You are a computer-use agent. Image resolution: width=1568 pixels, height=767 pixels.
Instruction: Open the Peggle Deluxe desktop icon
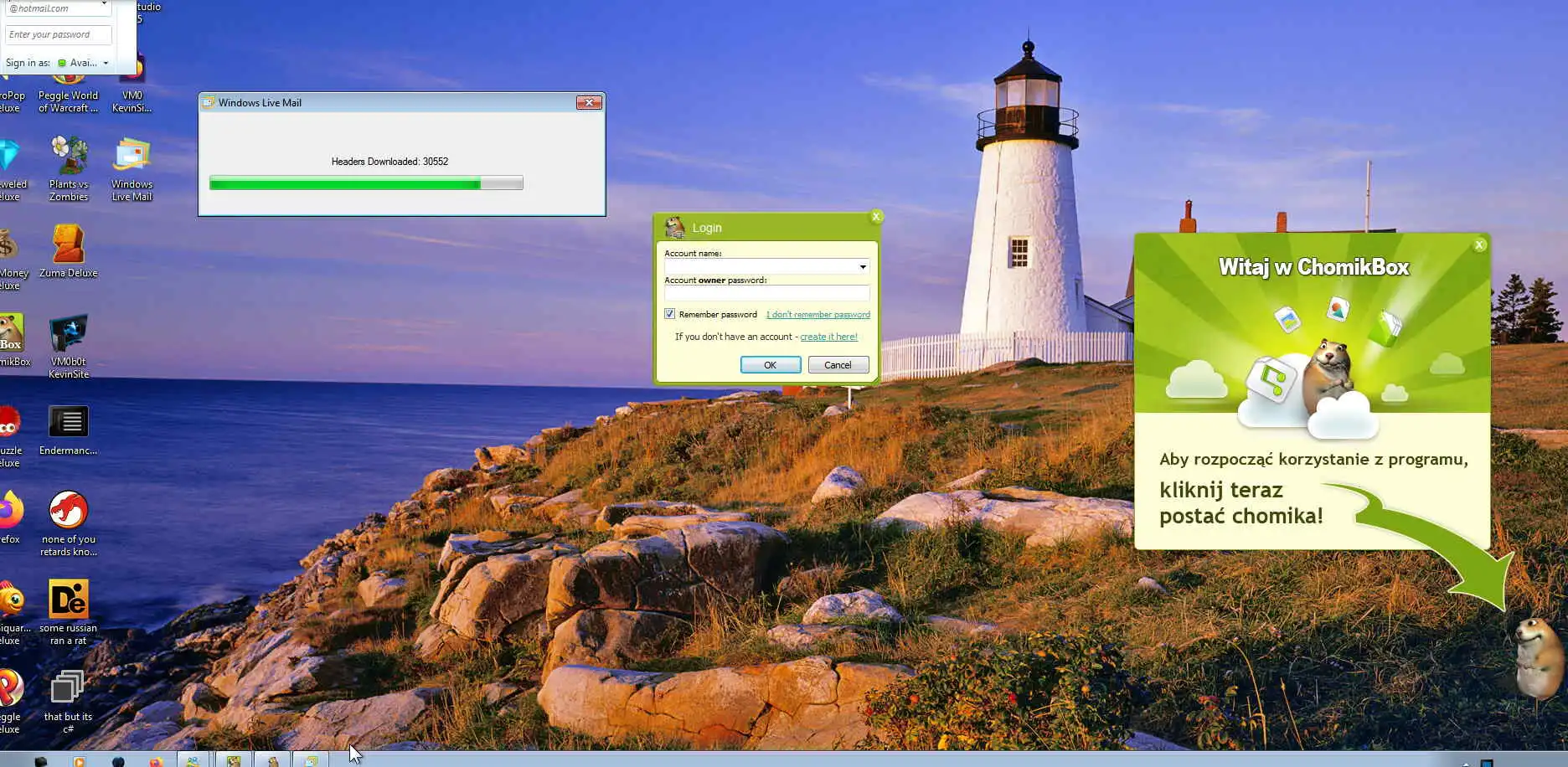click(12, 702)
